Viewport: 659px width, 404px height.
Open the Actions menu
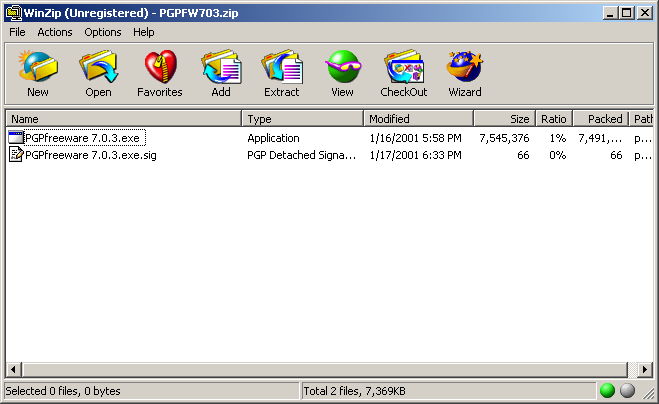55,32
